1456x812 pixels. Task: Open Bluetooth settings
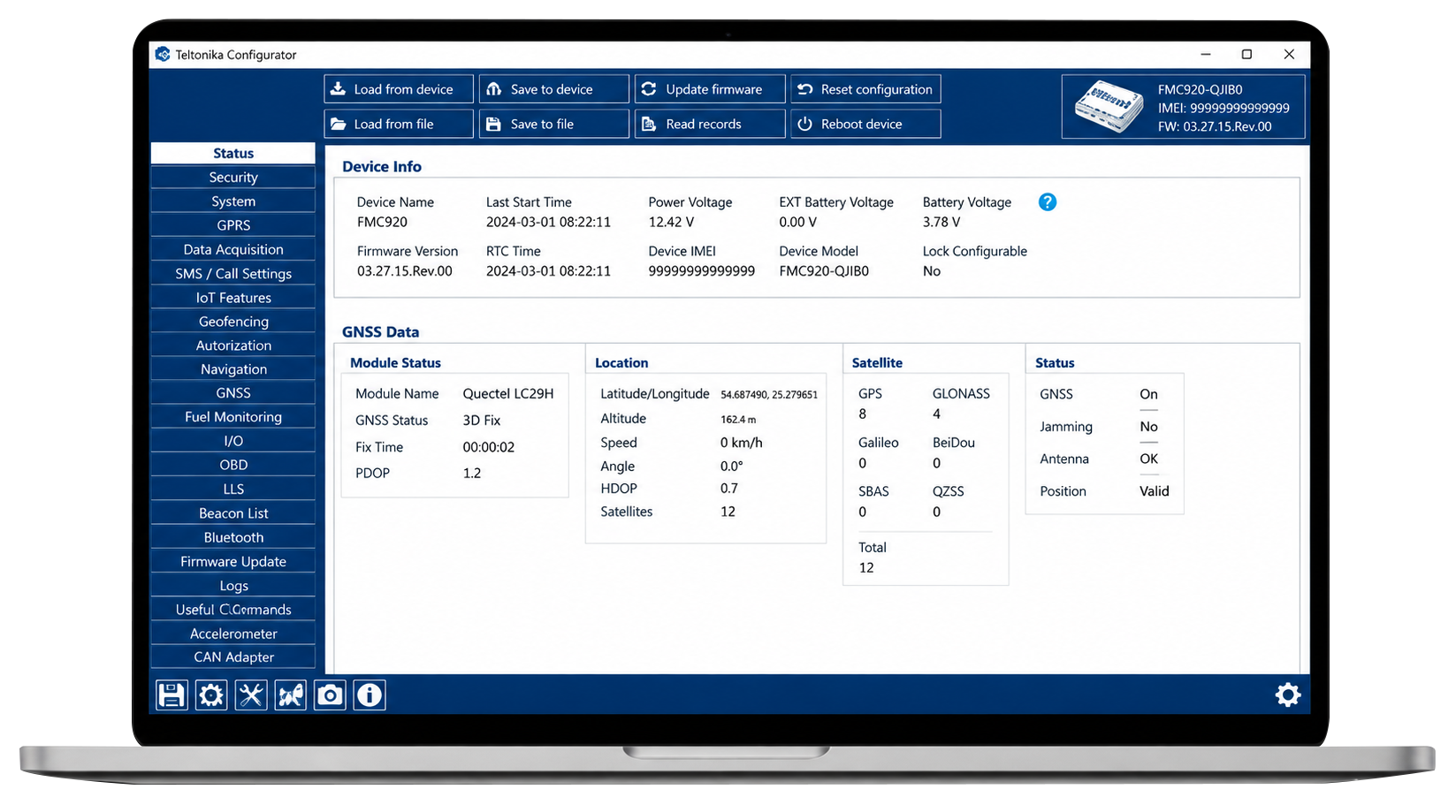[233, 537]
